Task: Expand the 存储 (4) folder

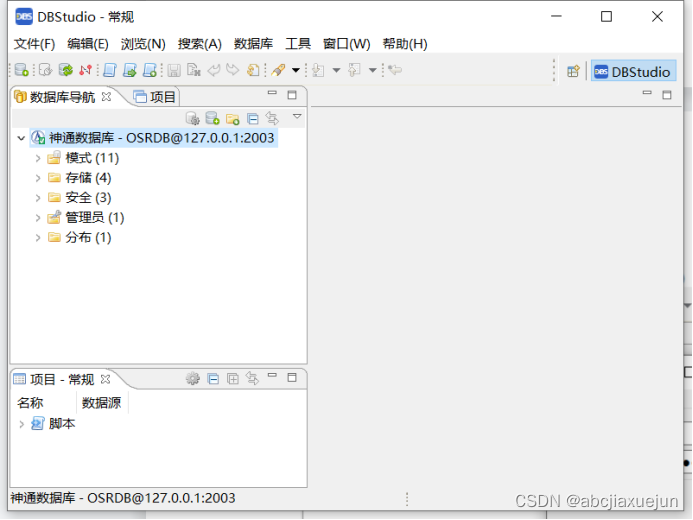Action: 38,178
